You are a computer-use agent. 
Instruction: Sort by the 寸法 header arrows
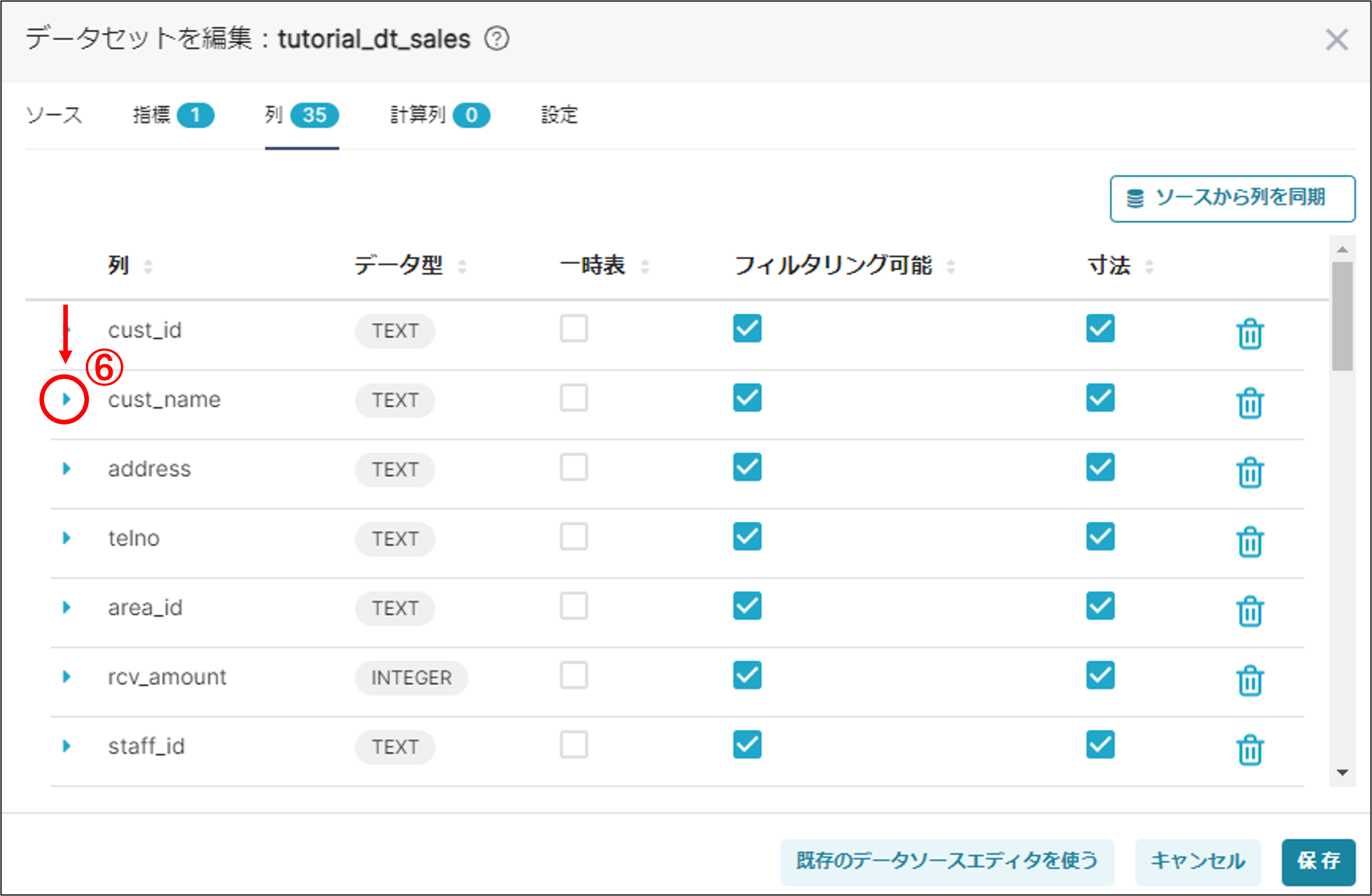click(x=1149, y=267)
